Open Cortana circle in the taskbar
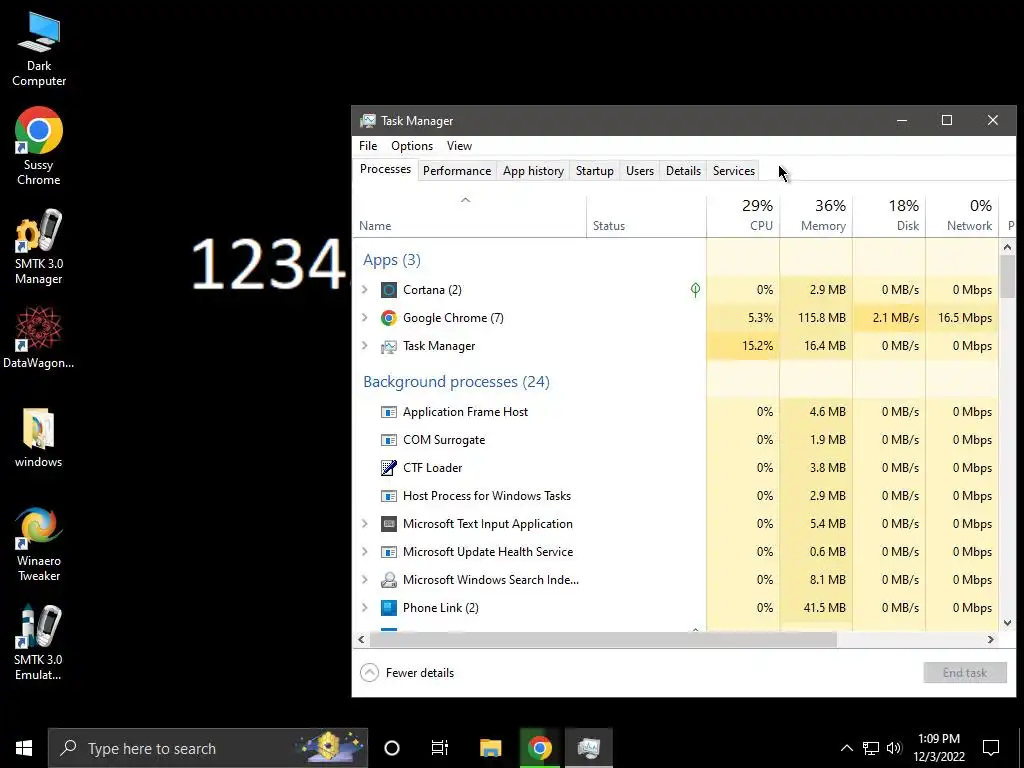The height and width of the screenshot is (768, 1024). (x=392, y=748)
